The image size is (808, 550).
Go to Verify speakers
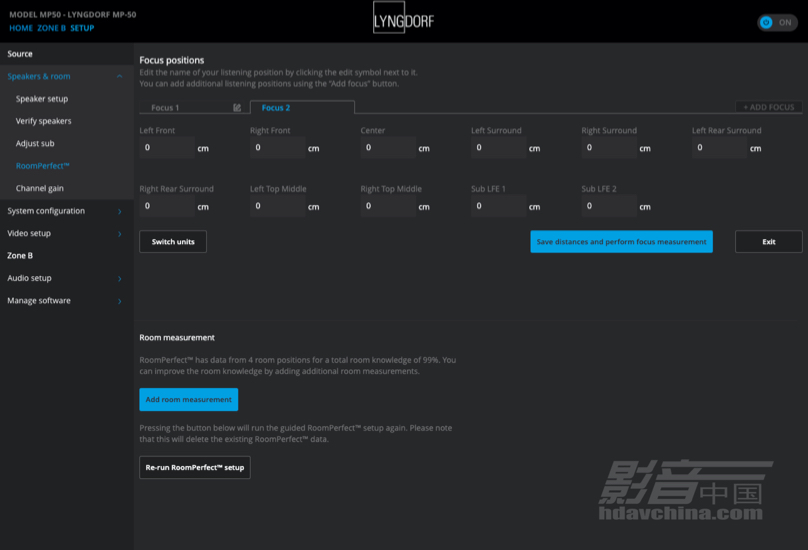point(43,121)
